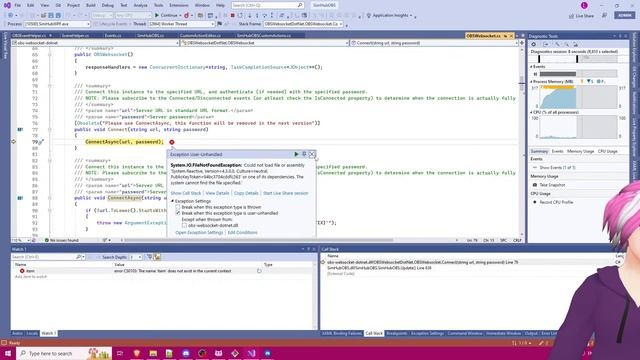Switch to CPU Usage tab in Diagnostic Tools
The image size is (640, 360).
coord(607,151)
